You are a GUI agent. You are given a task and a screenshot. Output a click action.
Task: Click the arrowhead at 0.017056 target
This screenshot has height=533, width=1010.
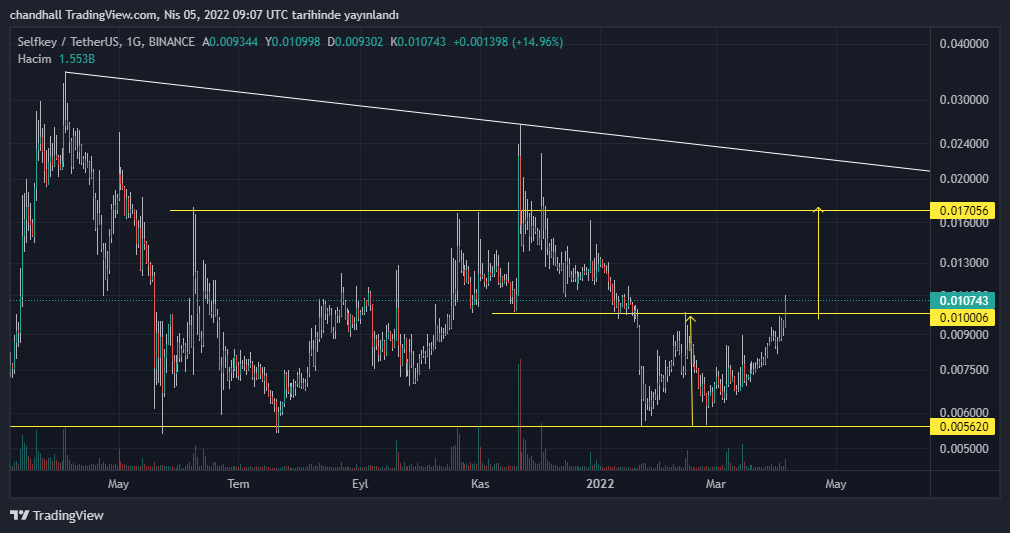tap(818, 209)
